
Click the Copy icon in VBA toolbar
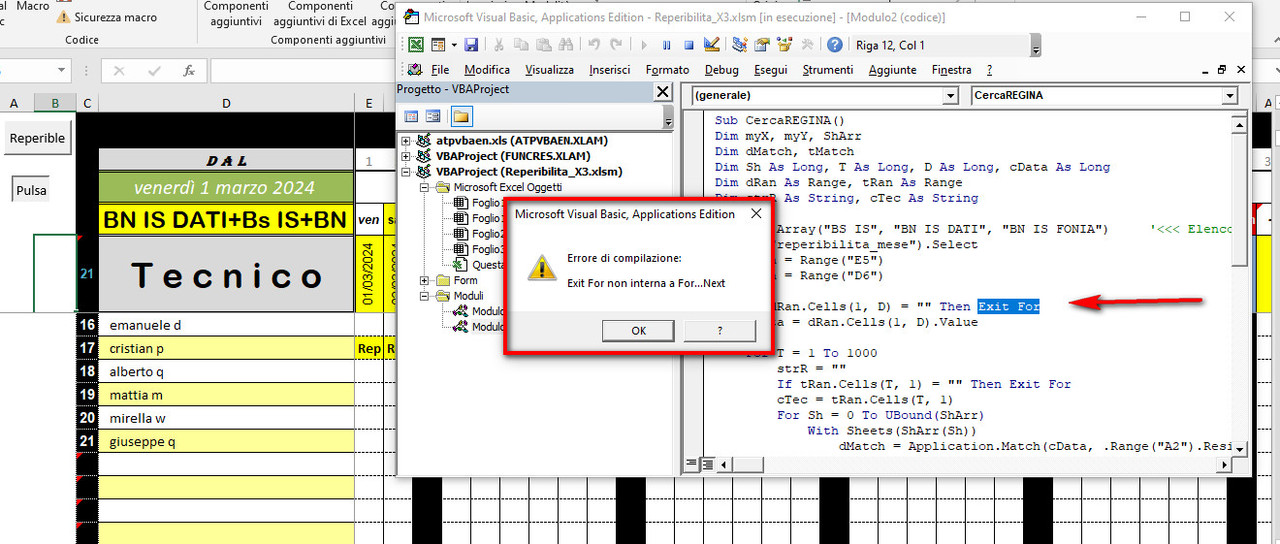520,45
